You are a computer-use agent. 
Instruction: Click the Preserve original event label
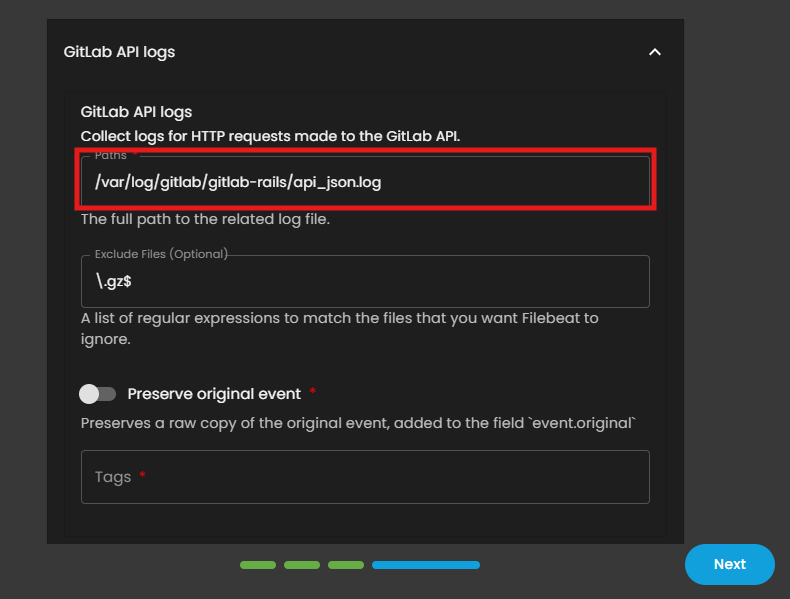tap(214, 394)
